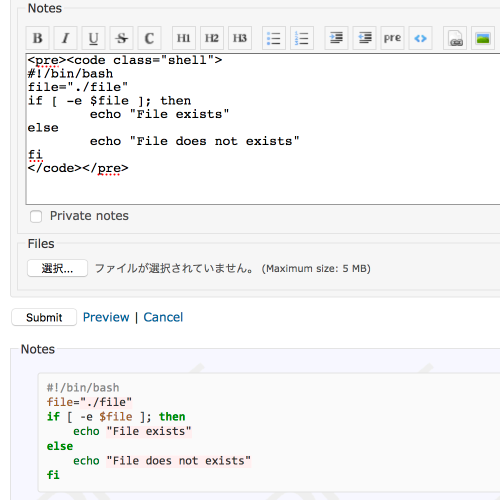Toggle underline formatting in the toolbar

pyautogui.click(x=94, y=38)
